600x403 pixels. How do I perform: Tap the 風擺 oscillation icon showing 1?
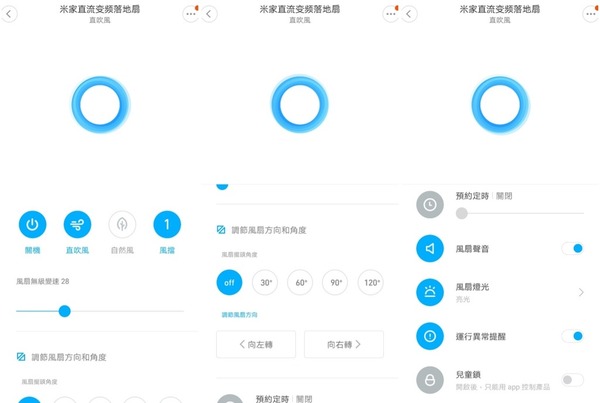point(167,224)
